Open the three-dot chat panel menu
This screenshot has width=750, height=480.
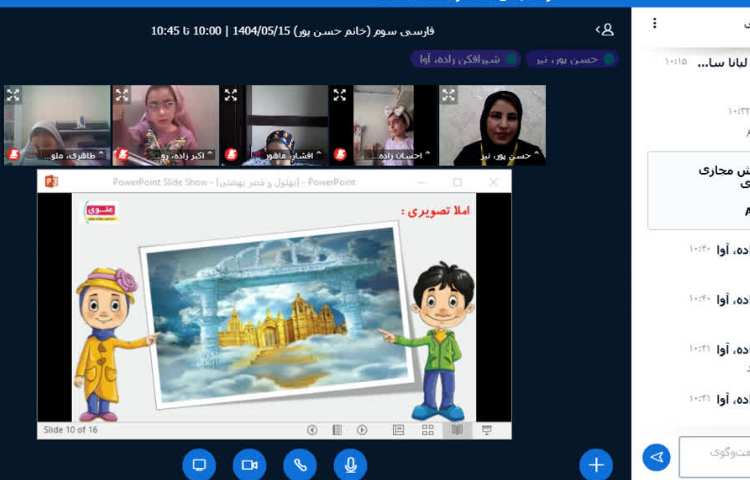click(x=654, y=23)
